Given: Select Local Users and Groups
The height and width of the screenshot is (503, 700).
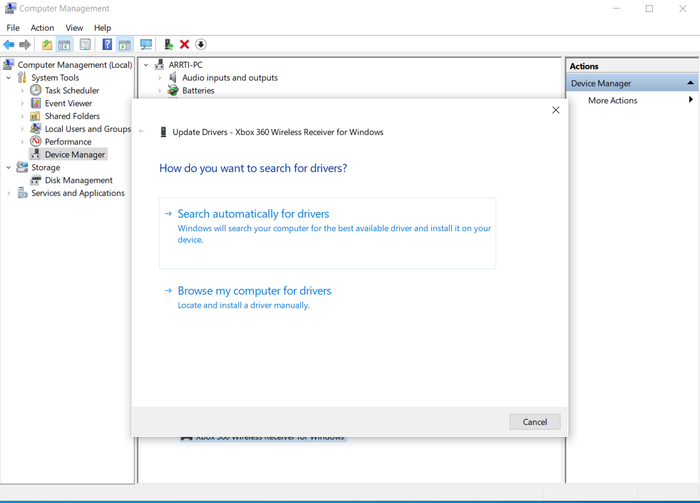Looking at the screenshot, I should pos(88,129).
